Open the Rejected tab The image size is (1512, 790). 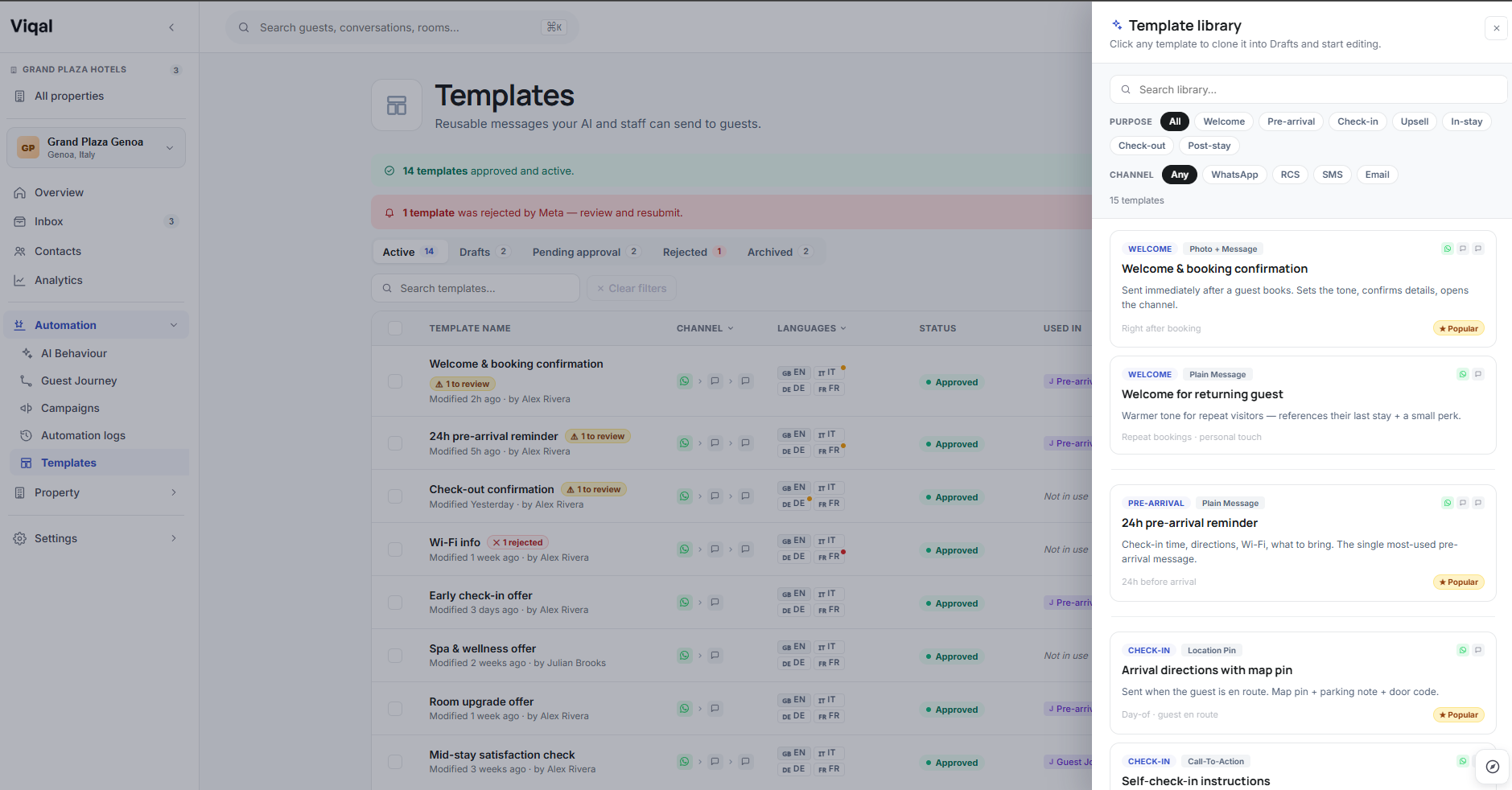pyautogui.click(x=694, y=252)
